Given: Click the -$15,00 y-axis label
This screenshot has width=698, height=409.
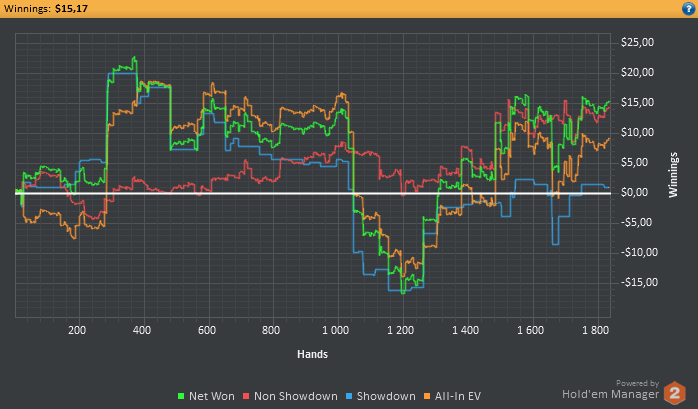Looking at the screenshot, I should pos(639,282).
